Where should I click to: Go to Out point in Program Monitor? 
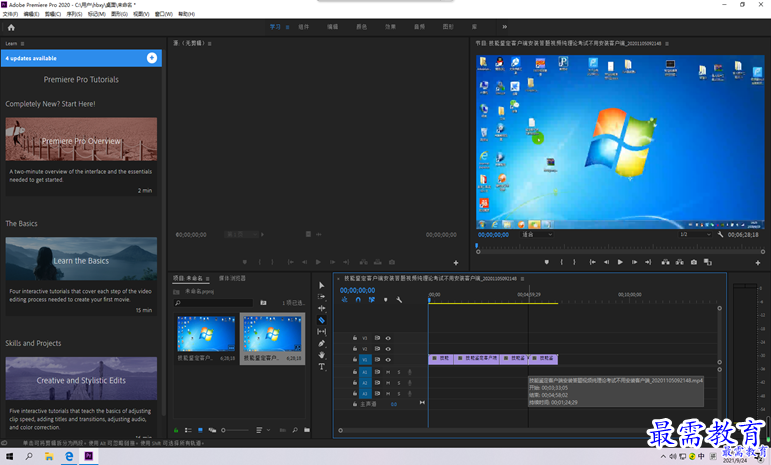pyautogui.click(x=648, y=262)
